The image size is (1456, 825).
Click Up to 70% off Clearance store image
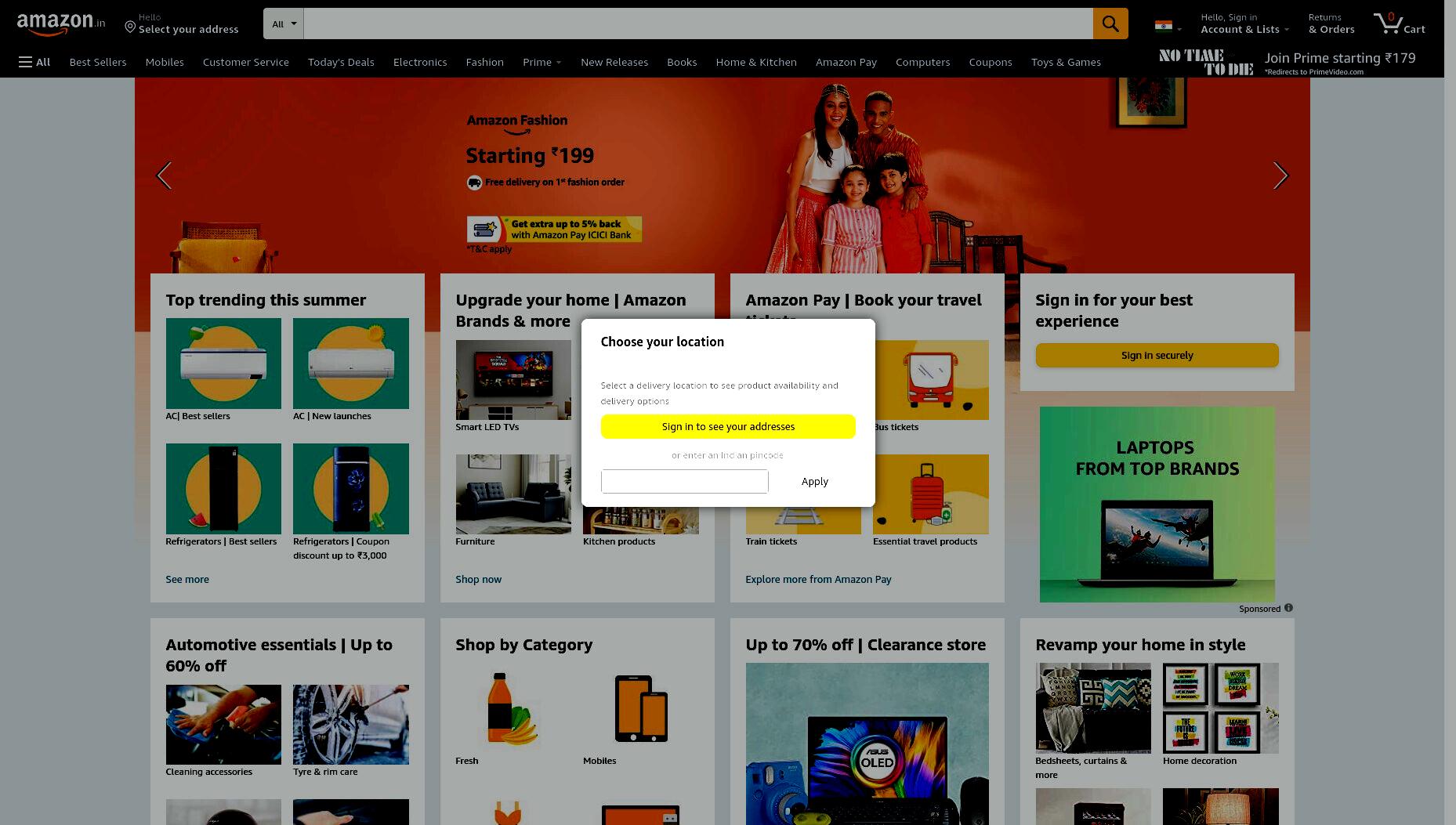[867, 744]
